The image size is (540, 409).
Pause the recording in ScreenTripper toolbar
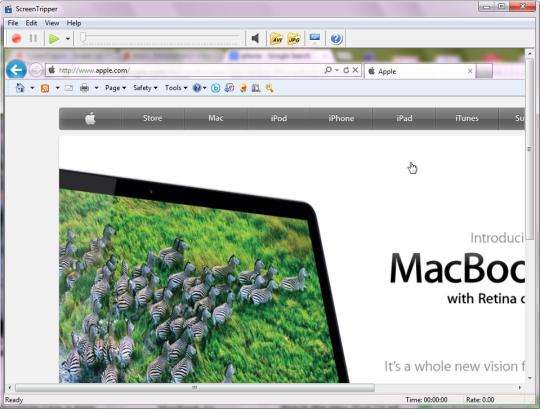tap(33, 38)
